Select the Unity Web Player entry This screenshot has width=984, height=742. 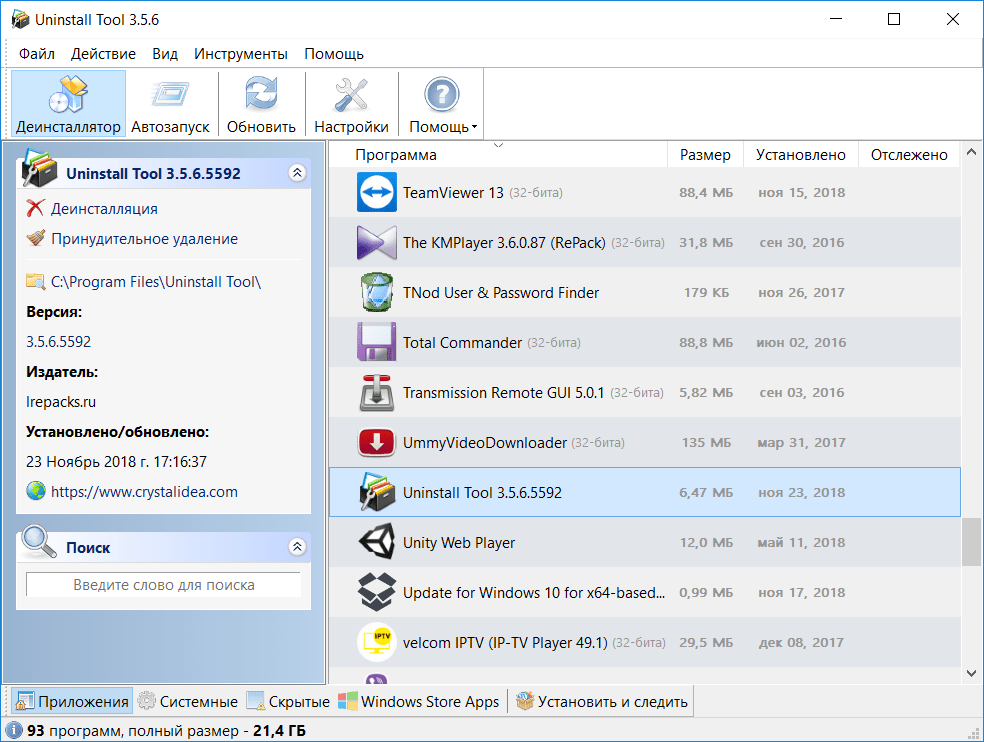(x=459, y=543)
